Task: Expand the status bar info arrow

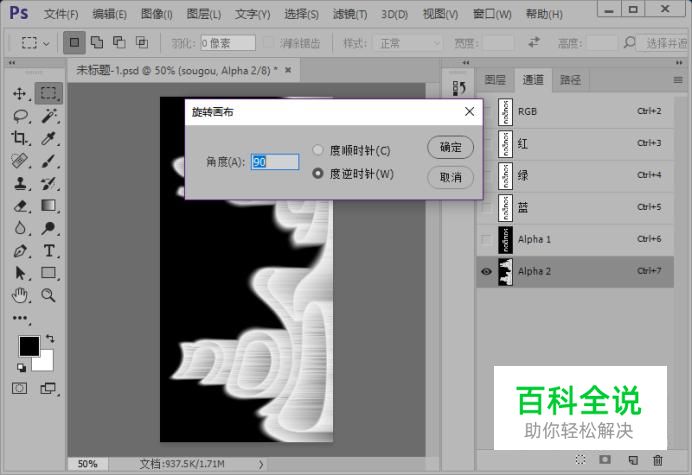Action: [261, 464]
